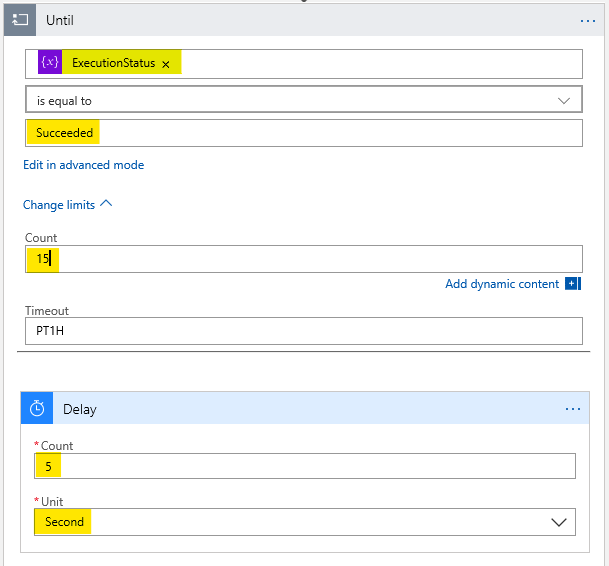The image size is (609, 566).
Task: Click the Edit in advanced mode link
Action: click(x=84, y=165)
